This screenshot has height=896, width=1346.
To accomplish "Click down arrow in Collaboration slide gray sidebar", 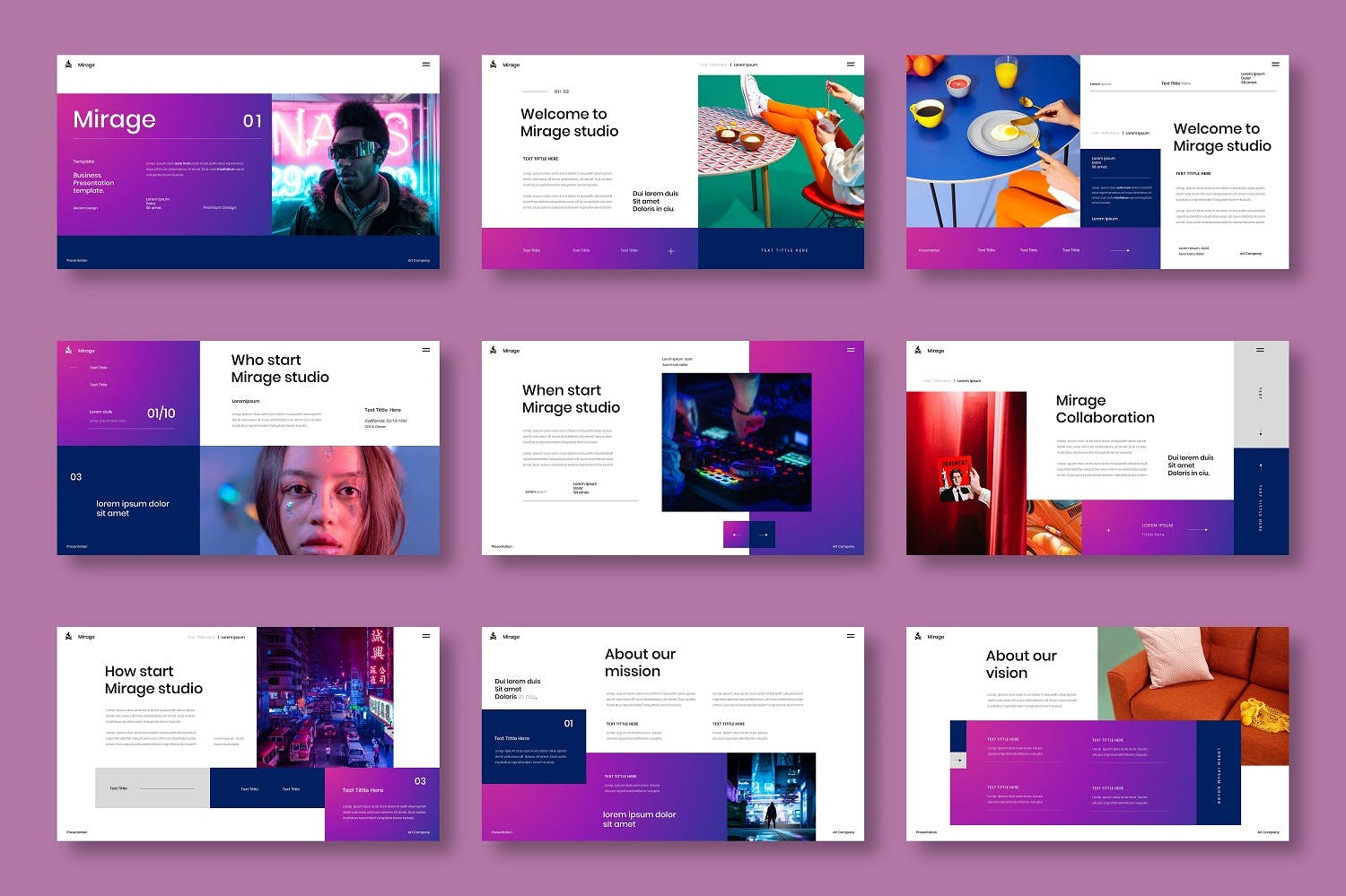I will point(1260,432).
